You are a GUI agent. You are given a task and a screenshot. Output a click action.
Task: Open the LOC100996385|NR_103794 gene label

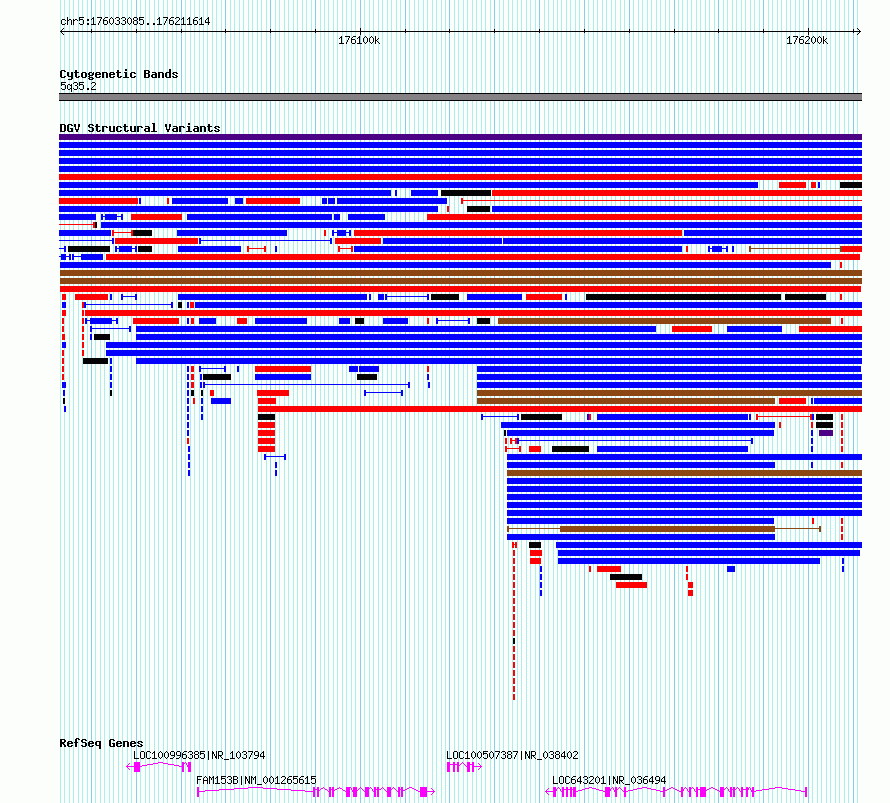[x=199, y=755]
